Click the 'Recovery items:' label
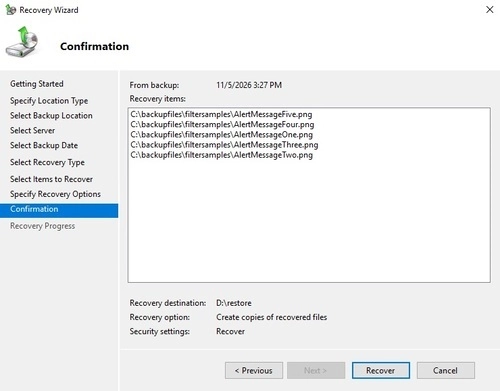Screen dimensions: 500x391 (x=157, y=99)
